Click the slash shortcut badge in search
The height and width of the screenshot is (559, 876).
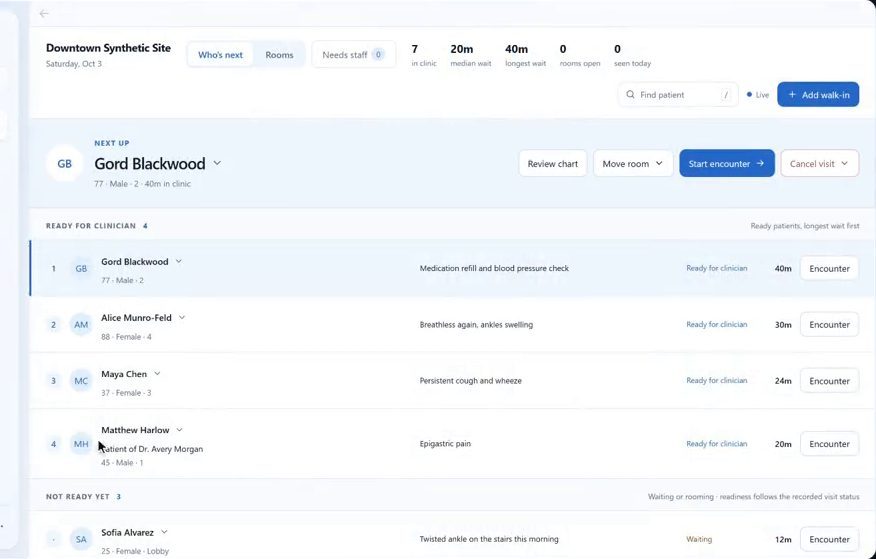pyautogui.click(x=726, y=95)
